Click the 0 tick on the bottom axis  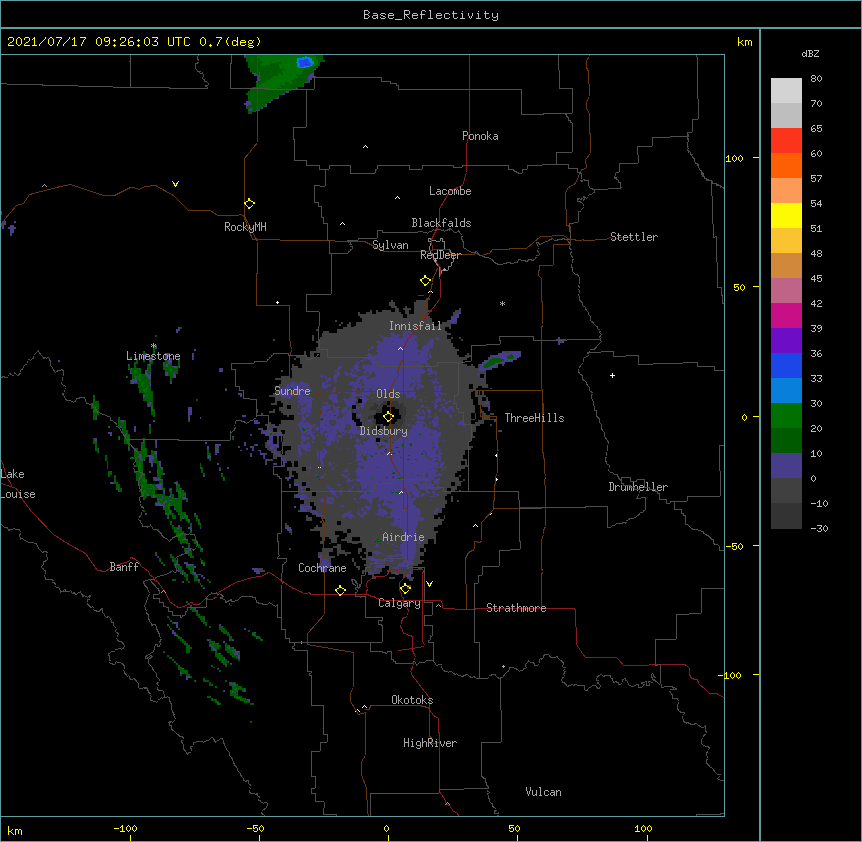coord(387,828)
